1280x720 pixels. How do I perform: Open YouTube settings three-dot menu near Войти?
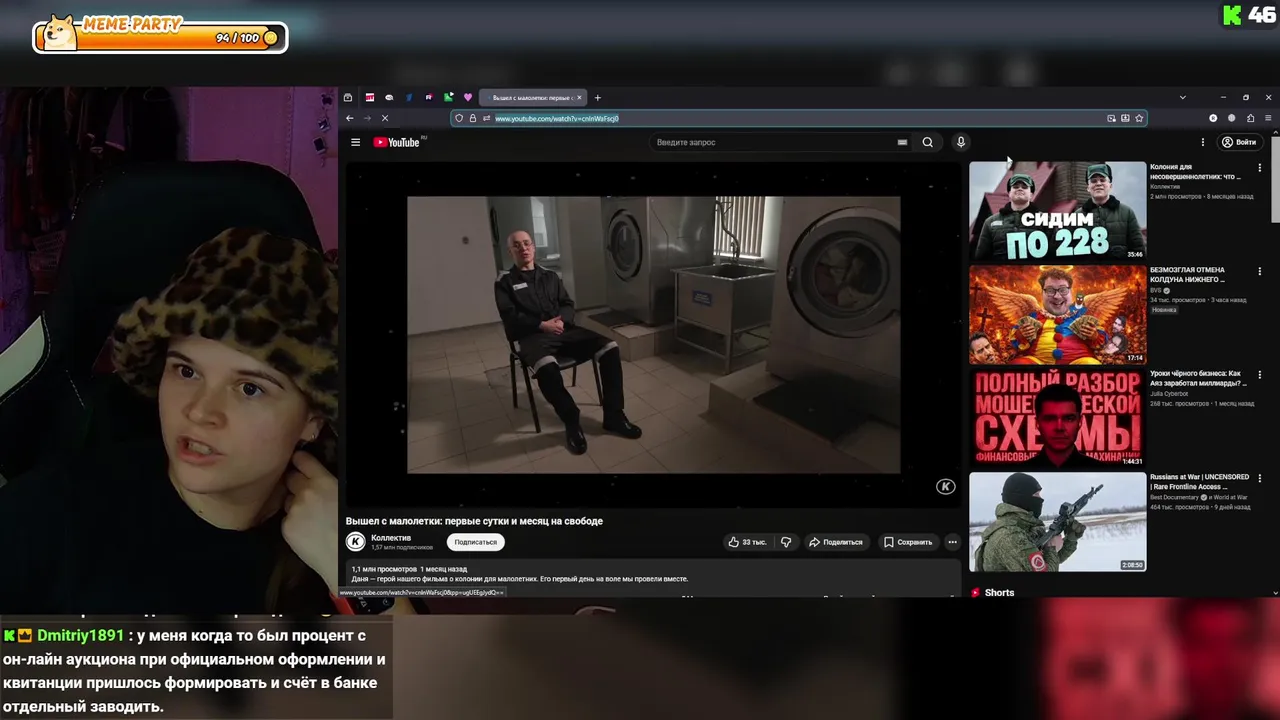coord(1203,142)
